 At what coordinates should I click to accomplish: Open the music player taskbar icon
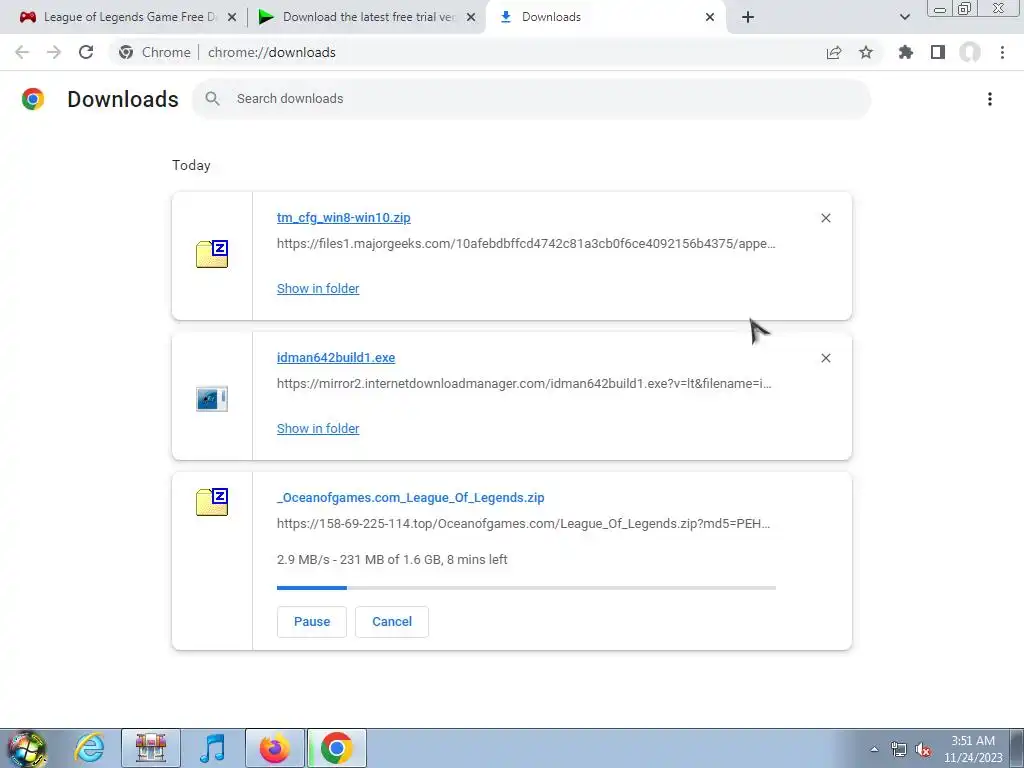[212, 748]
